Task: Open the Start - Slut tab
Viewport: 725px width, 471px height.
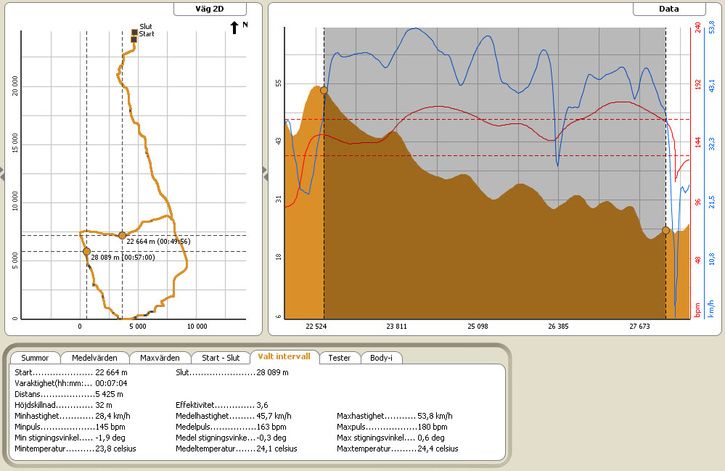Action: click(x=221, y=358)
